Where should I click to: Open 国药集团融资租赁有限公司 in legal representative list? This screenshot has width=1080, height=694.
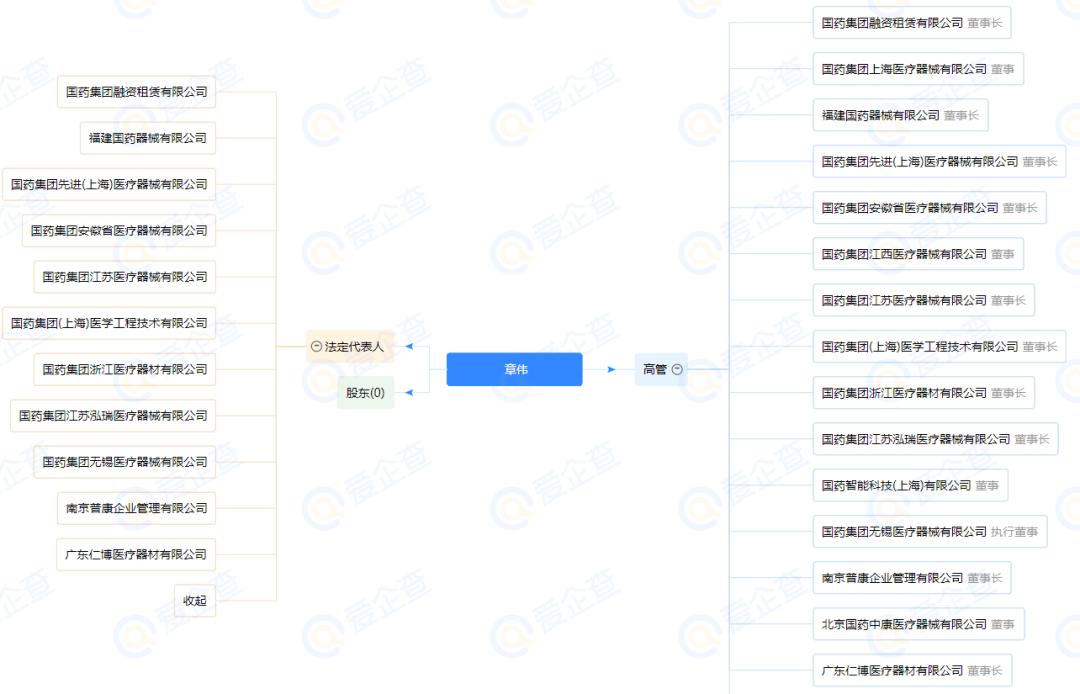tap(136, 92)
